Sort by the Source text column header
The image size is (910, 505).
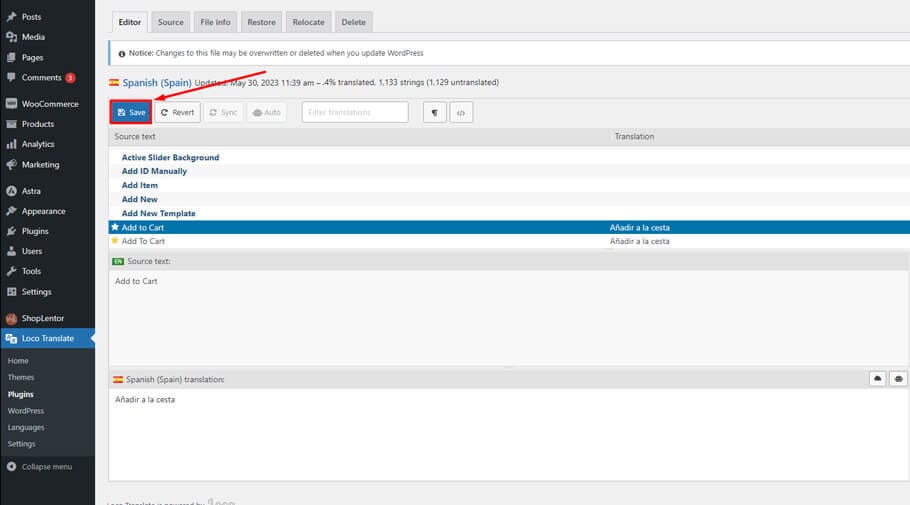[135, 136]
